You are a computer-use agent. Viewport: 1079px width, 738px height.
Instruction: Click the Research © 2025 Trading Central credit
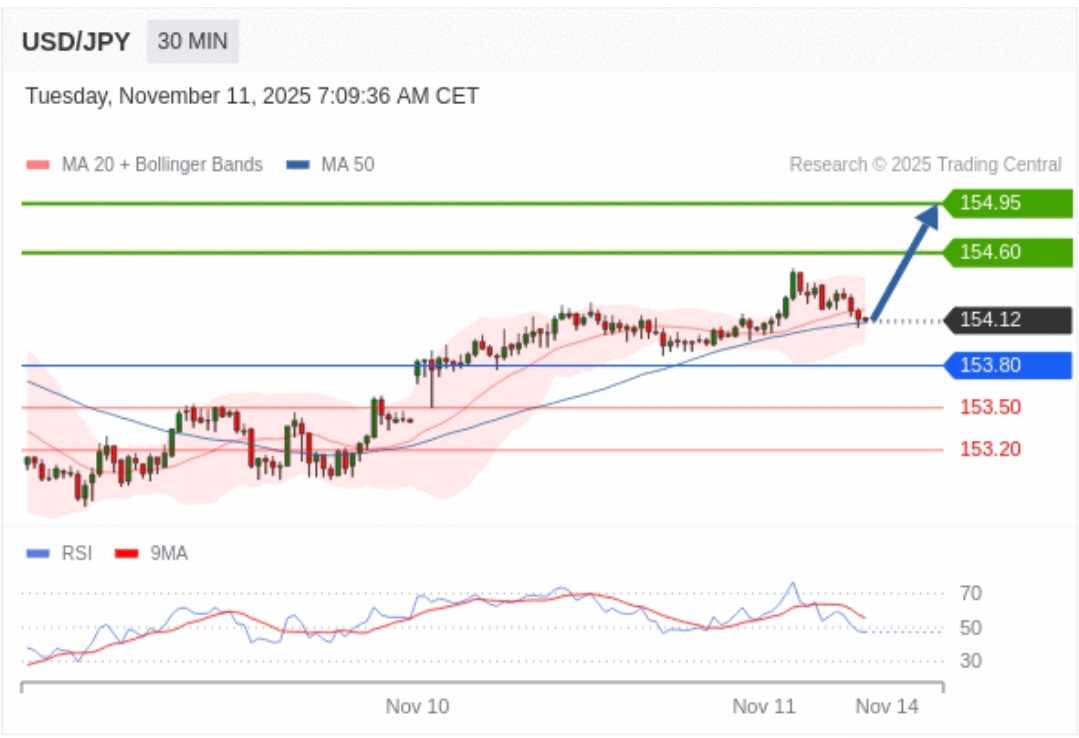click(925, 165)
